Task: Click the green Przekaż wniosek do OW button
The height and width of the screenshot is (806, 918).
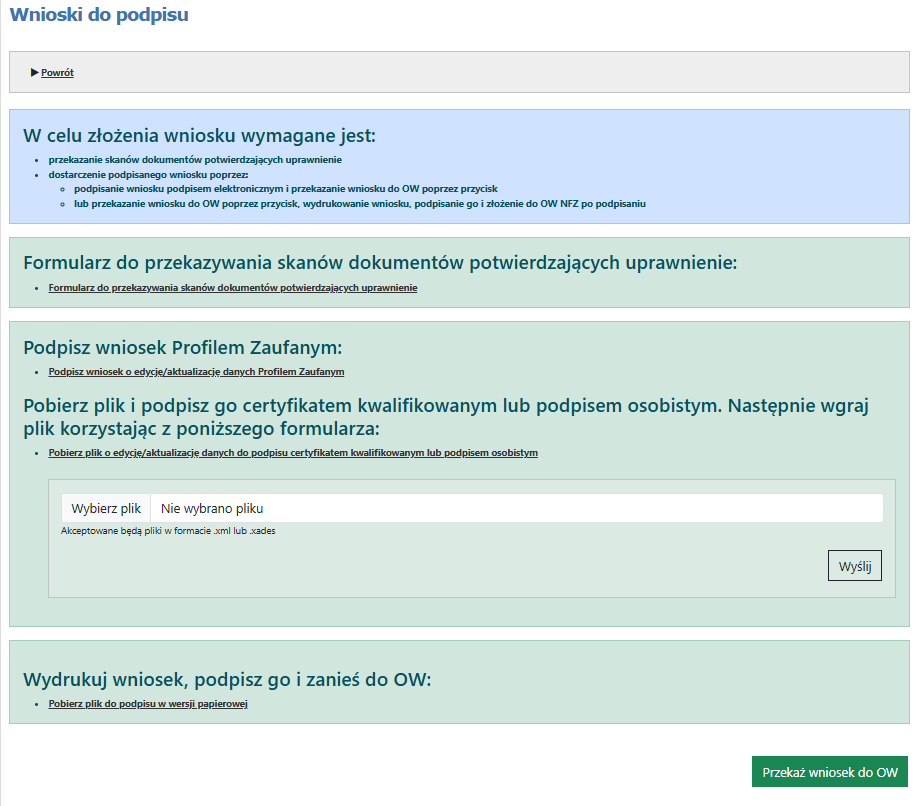Action: 829,773
